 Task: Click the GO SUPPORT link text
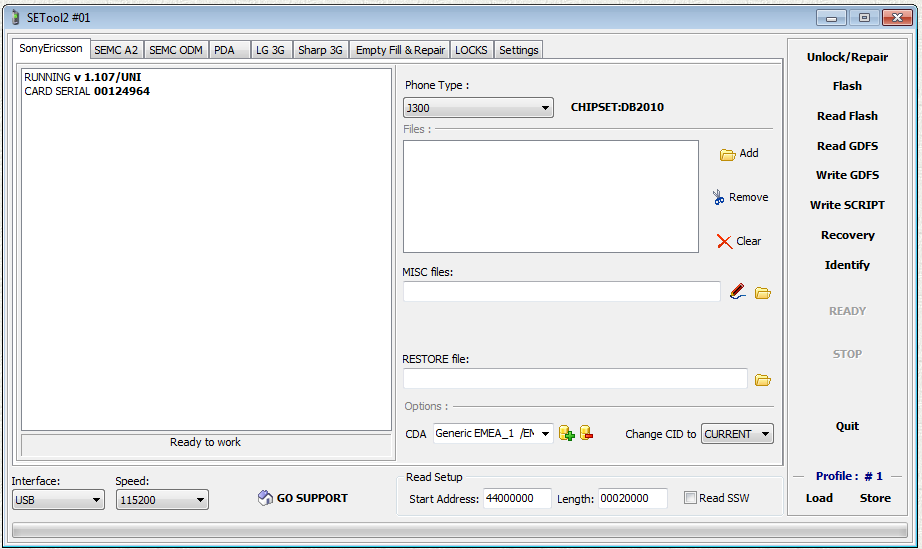pyautogui.click(x=312, y=498)
